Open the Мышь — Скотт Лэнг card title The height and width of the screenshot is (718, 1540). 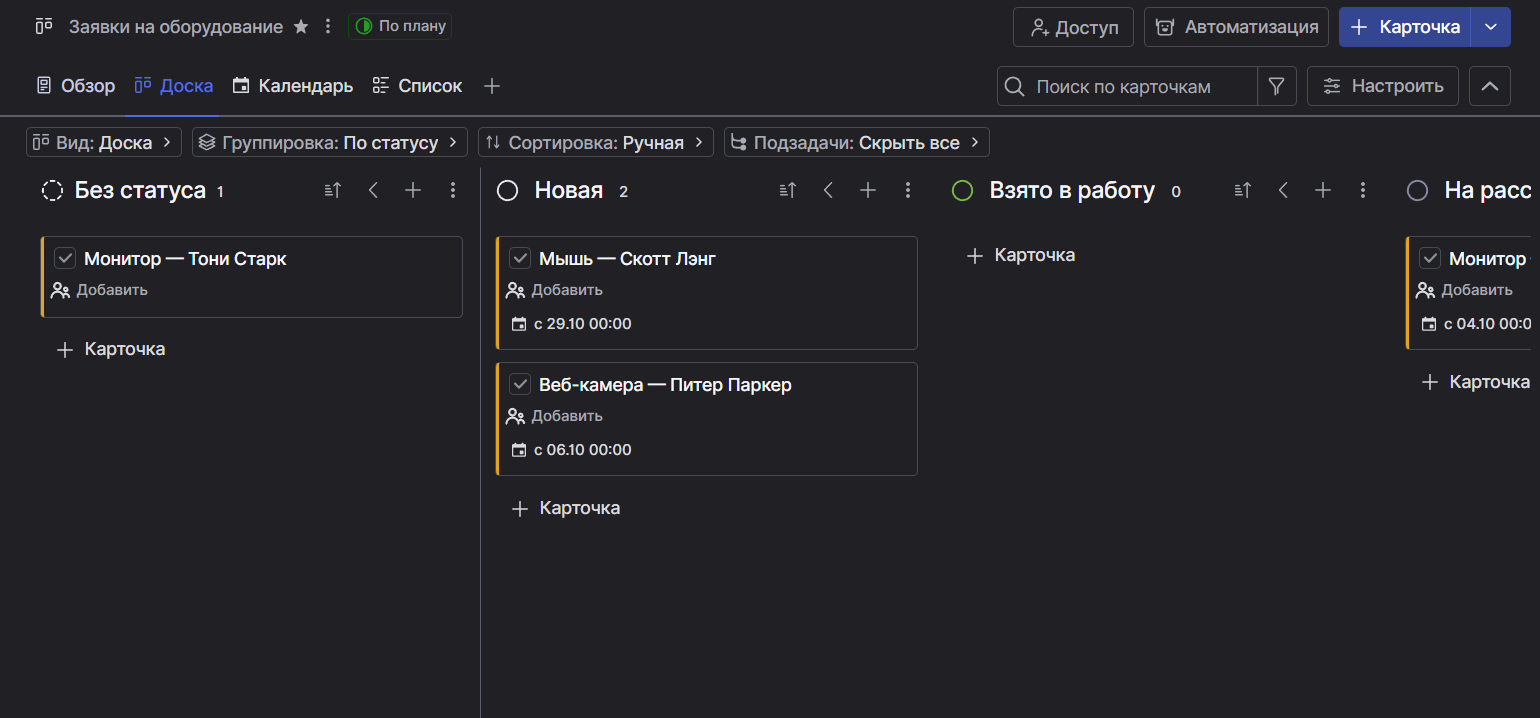[x=627, y=259]
